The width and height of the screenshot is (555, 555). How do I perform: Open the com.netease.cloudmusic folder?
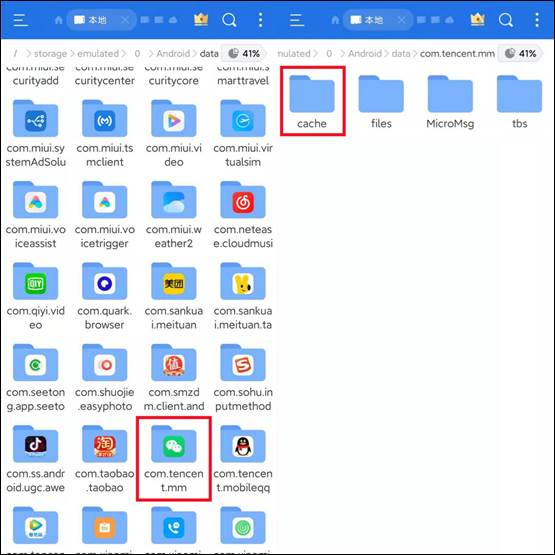pos(243,214)
